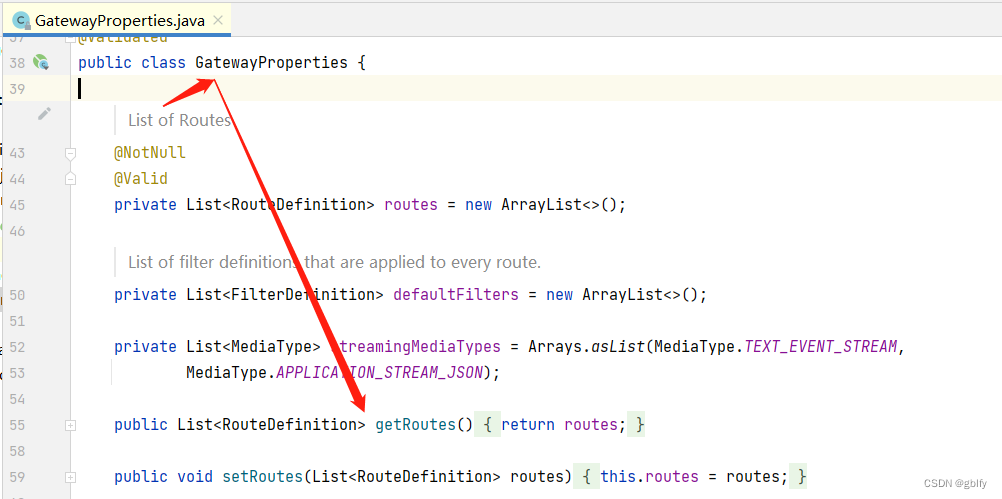1002x499 pixels.
Task: Collapse fold marker at line 43
Action: click(70, 153)
